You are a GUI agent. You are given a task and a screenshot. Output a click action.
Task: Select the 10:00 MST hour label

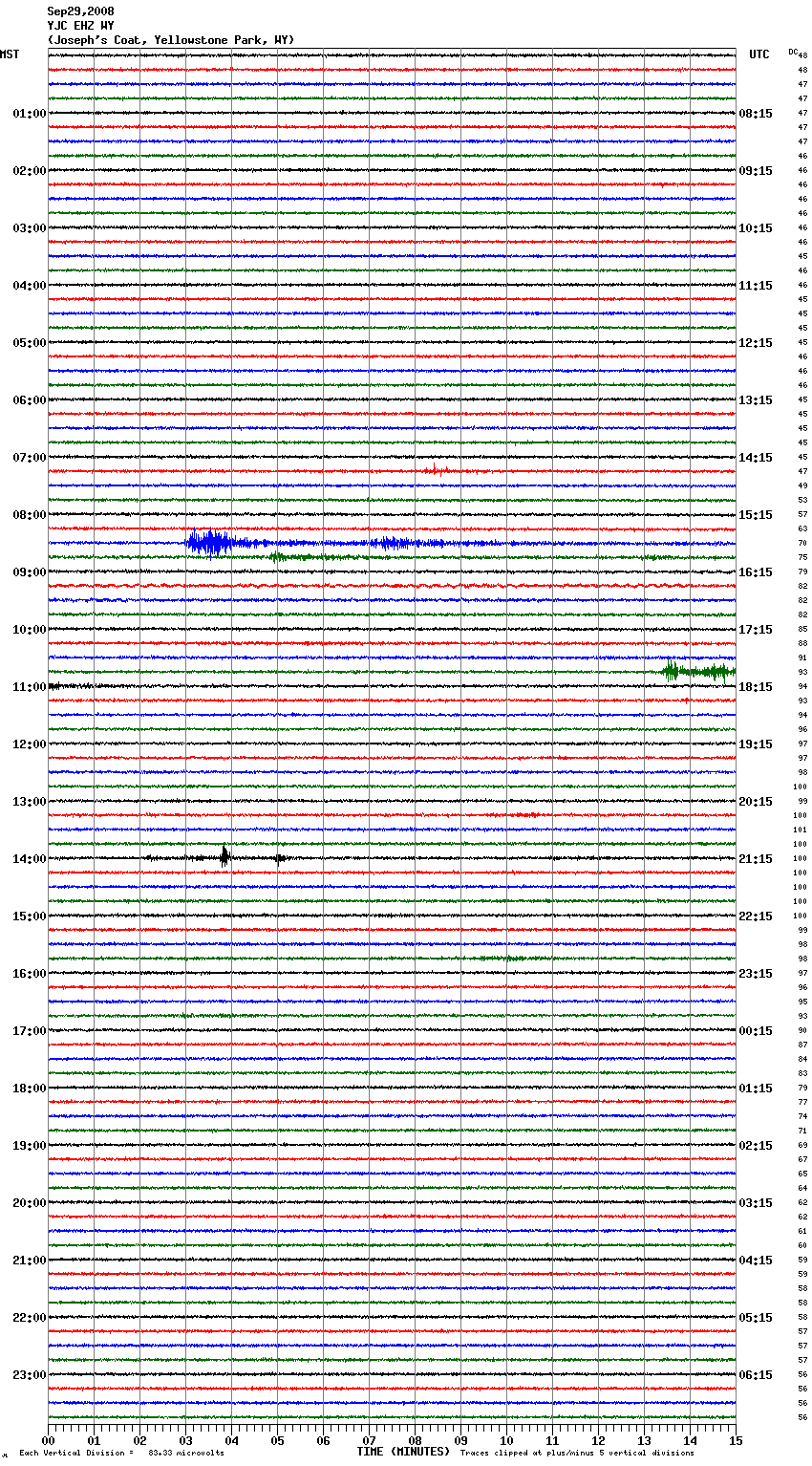tap(30, 630)
